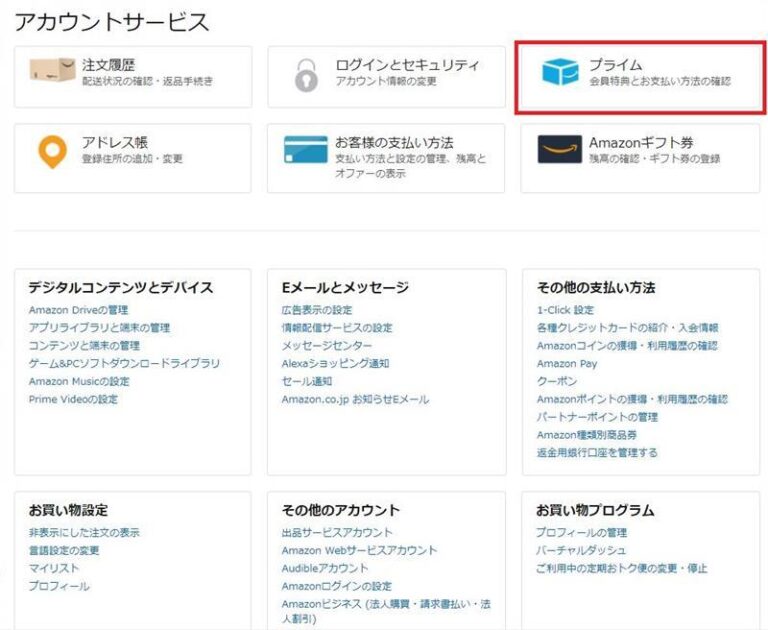The width and height of the screenshot is (768, 630).
Task: Open the 注文履歴 card title
Action: coord(108,65)
